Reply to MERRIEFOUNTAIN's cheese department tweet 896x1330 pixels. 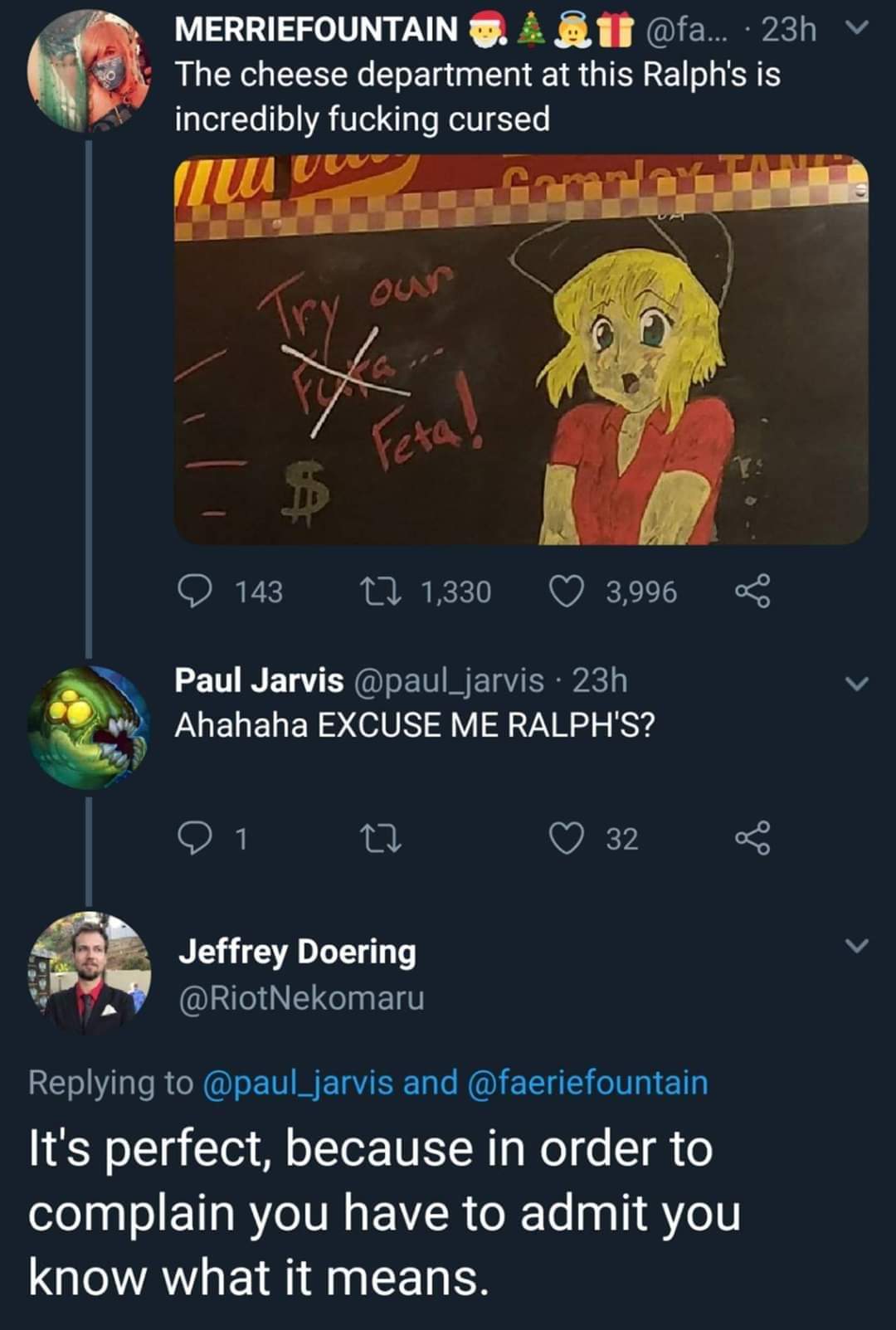(x=194, y=592)
